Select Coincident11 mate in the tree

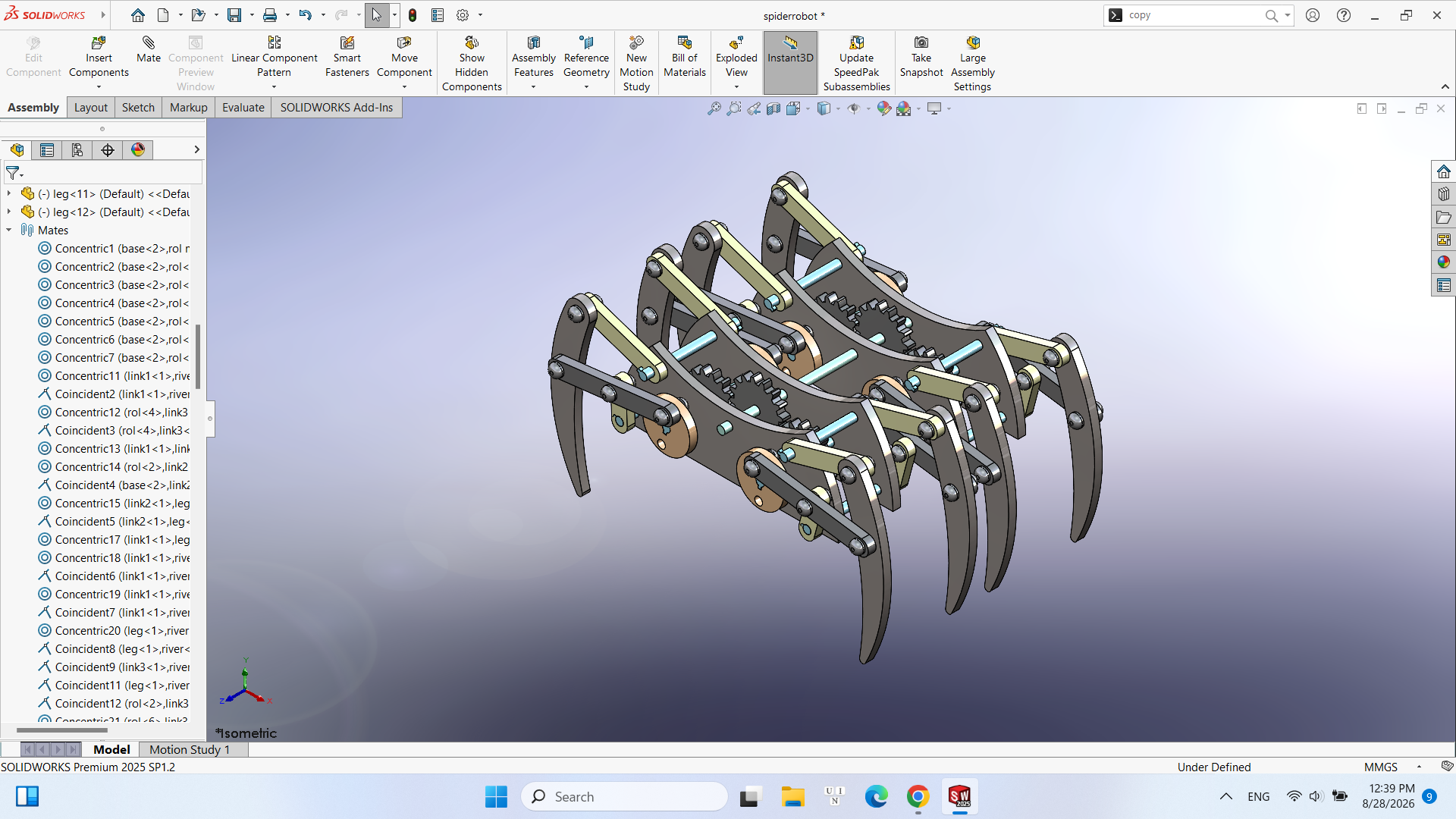(114, 685)
